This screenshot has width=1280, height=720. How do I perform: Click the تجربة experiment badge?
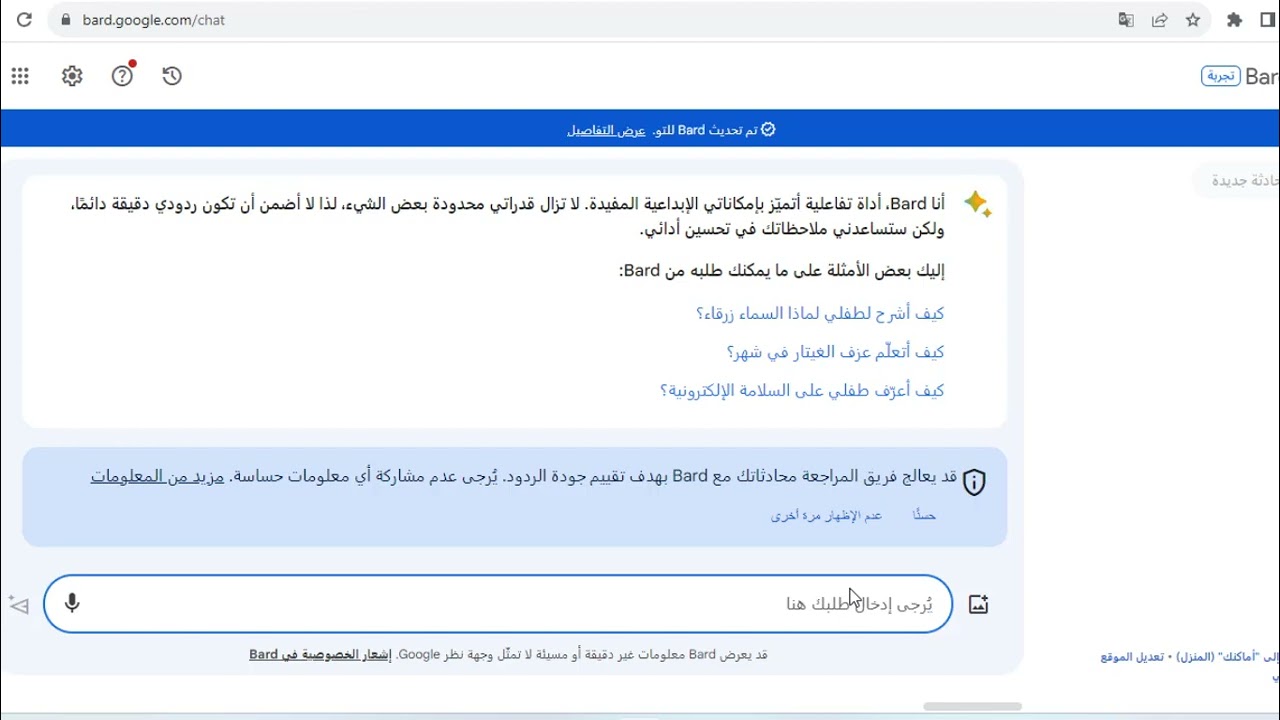tap(1221, 76)
